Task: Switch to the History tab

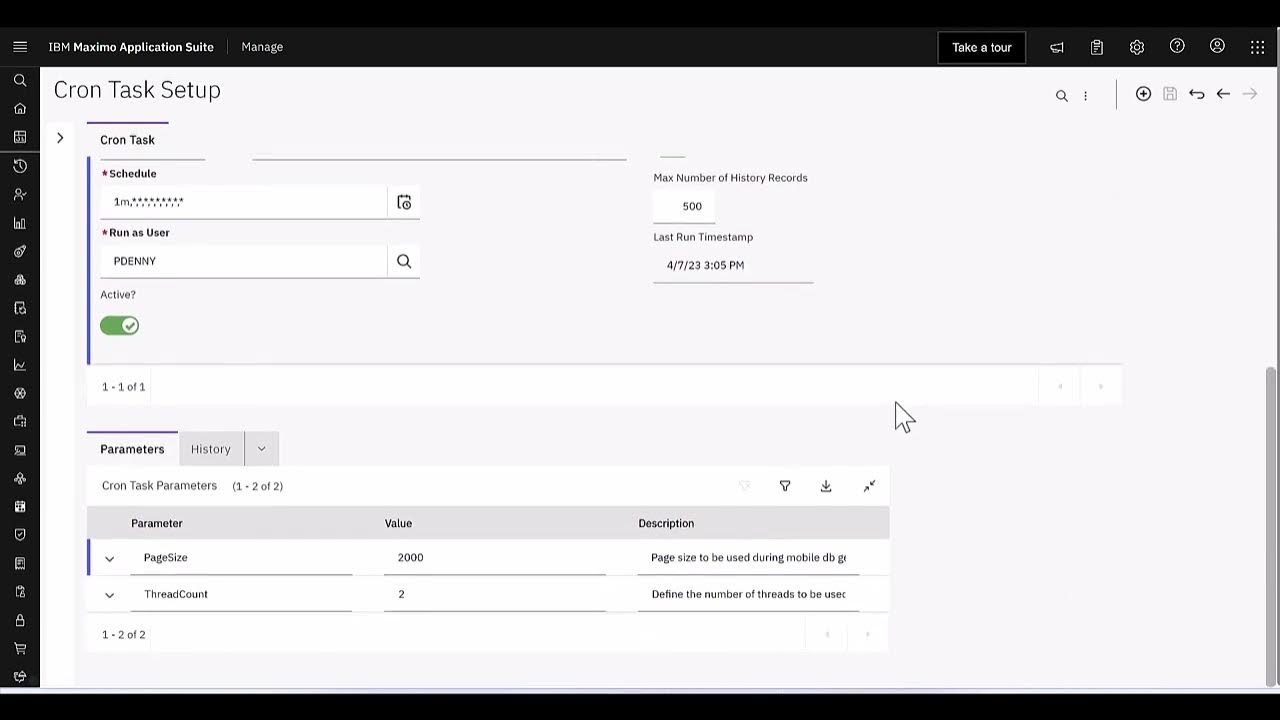Action: [211, 449]
